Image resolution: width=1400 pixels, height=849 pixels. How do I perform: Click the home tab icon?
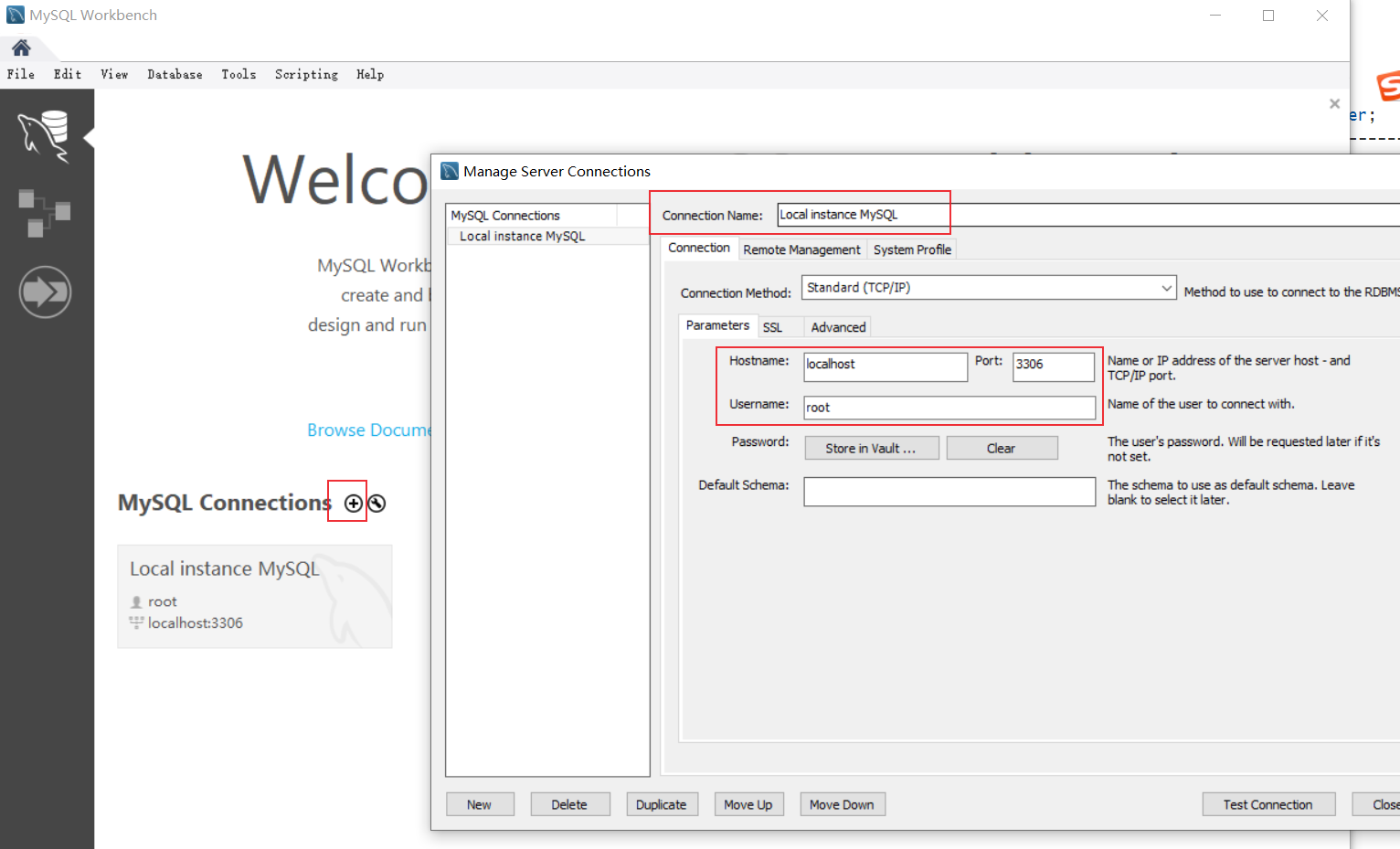point(21,48)
